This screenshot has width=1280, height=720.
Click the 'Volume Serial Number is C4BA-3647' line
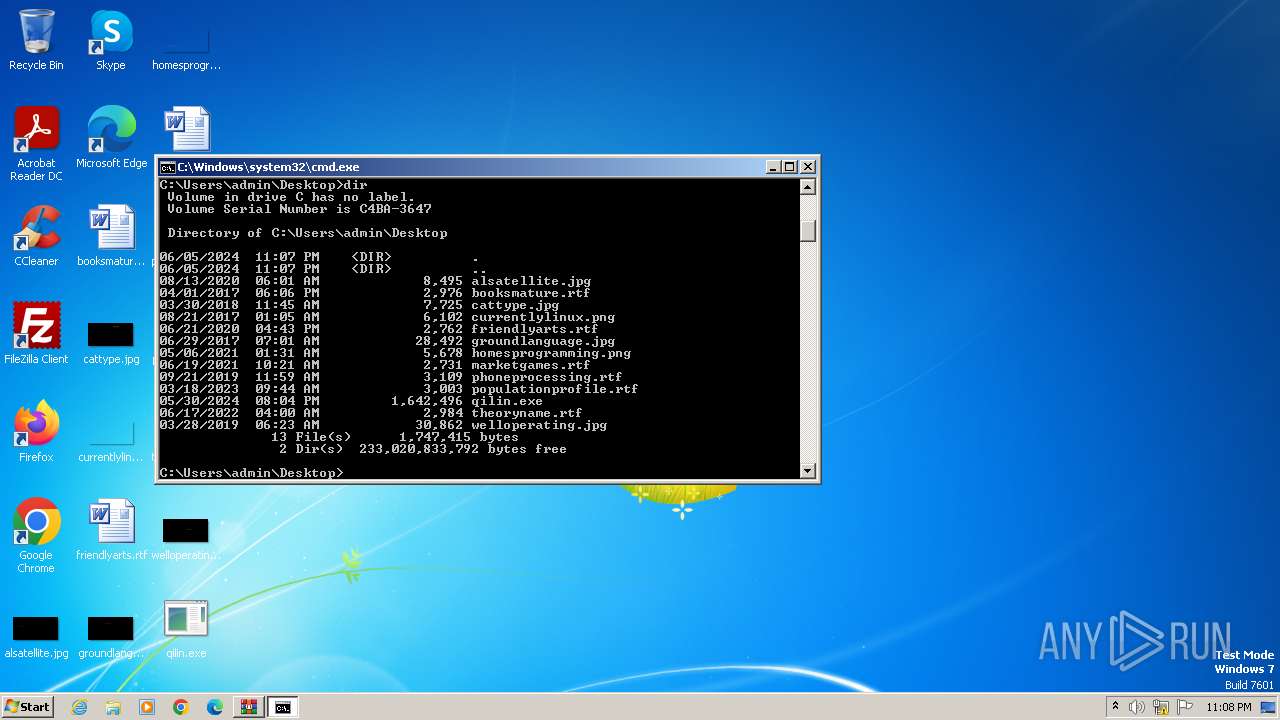299,209
